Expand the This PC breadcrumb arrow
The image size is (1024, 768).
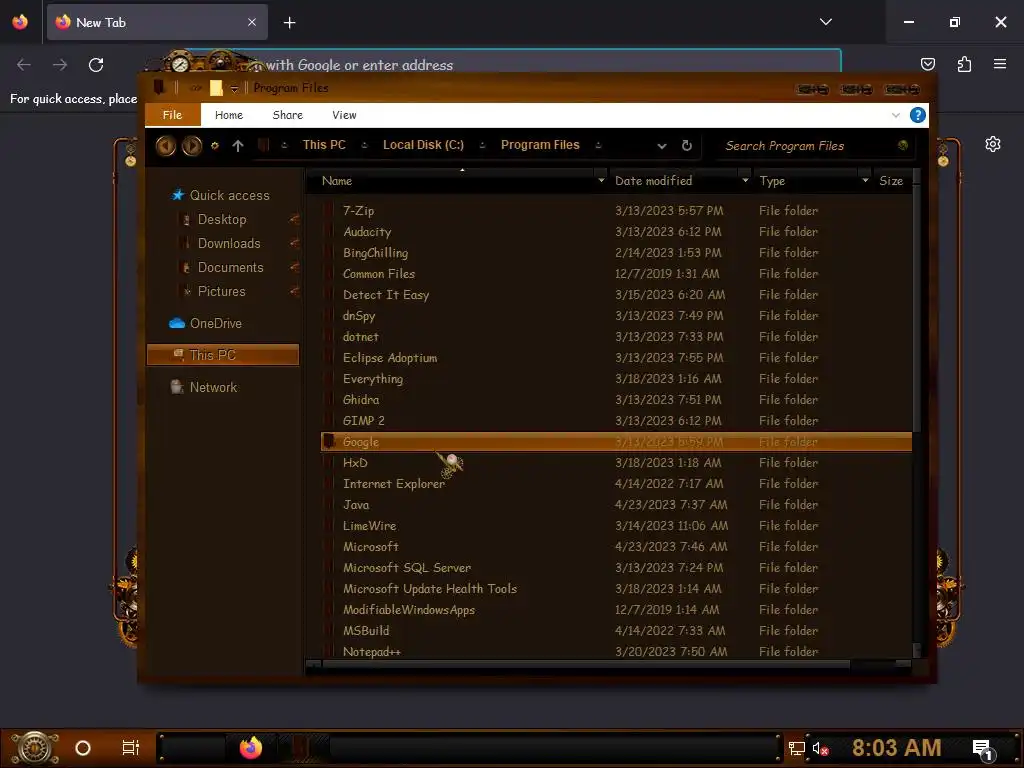[364, 146]
